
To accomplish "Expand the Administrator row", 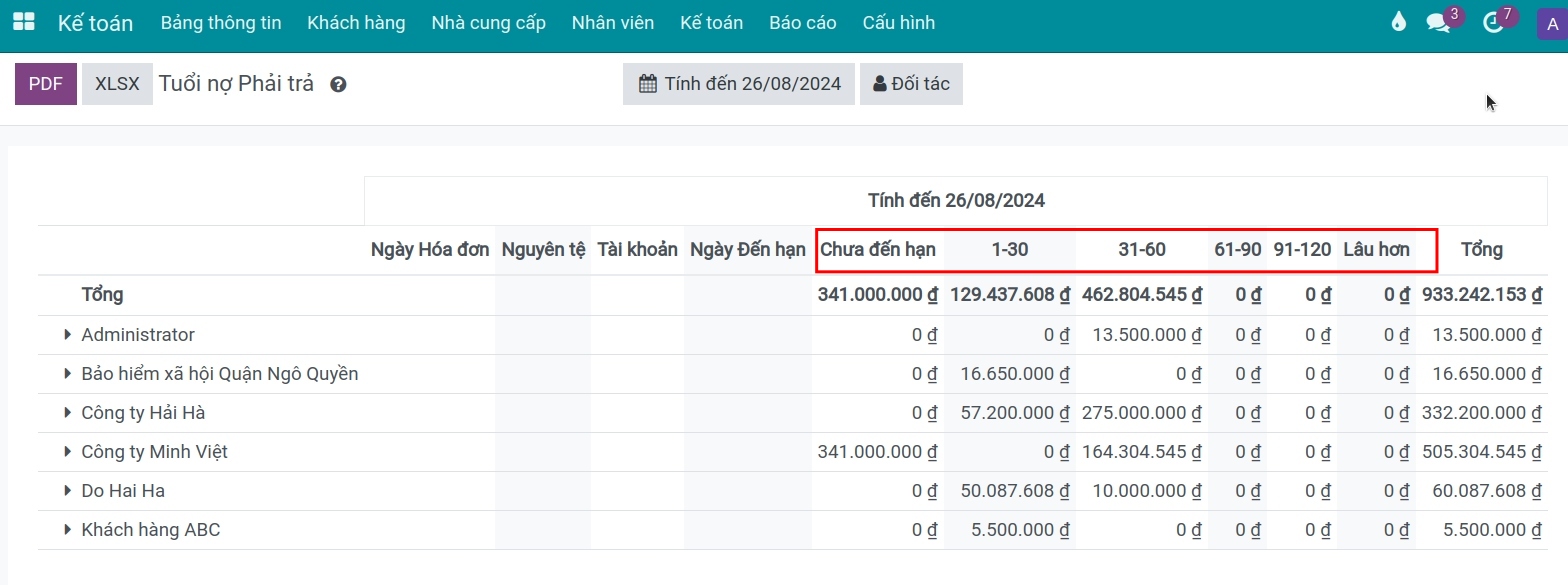I will [67, 334].
